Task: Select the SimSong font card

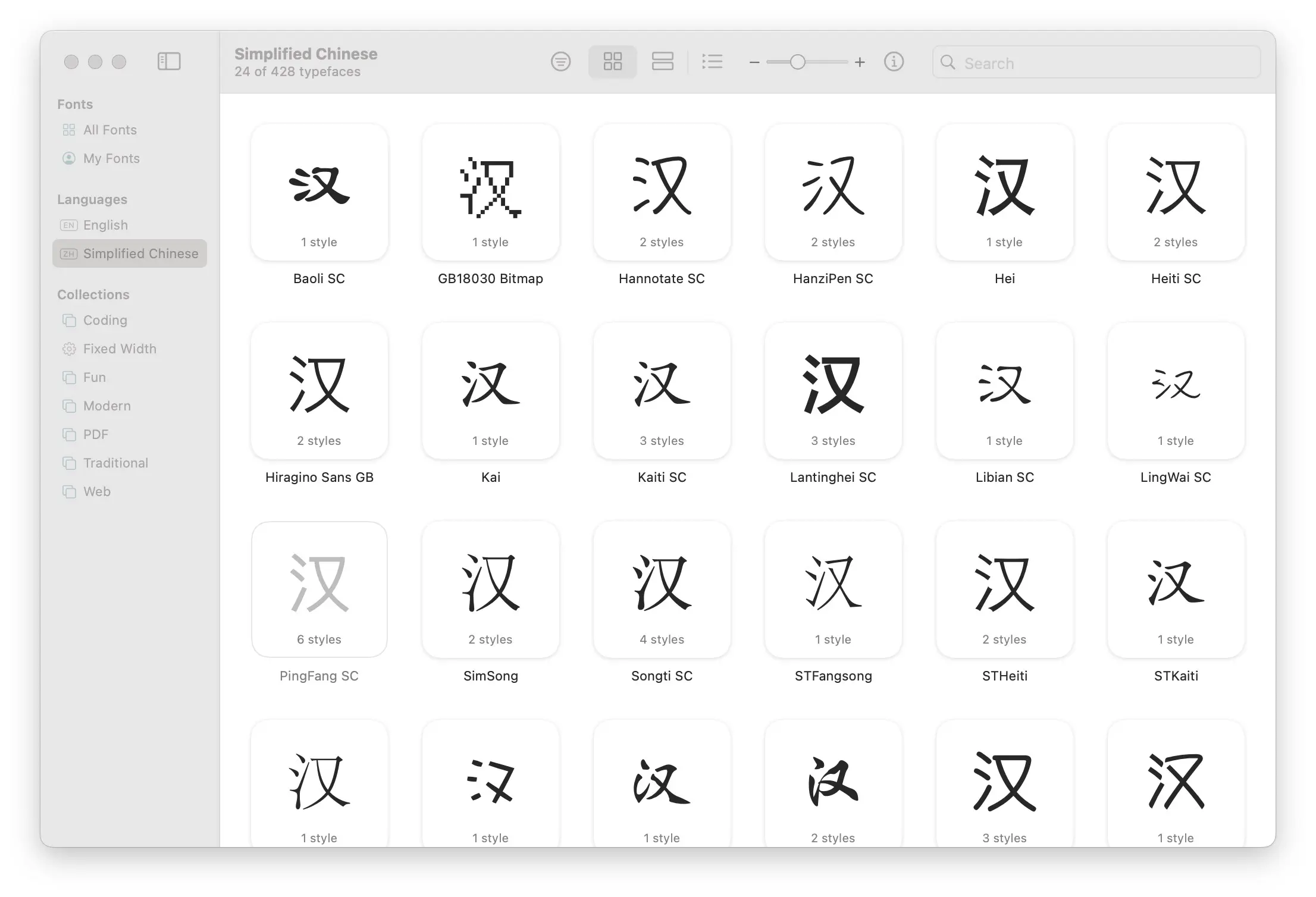Action: tap(491, 589)
